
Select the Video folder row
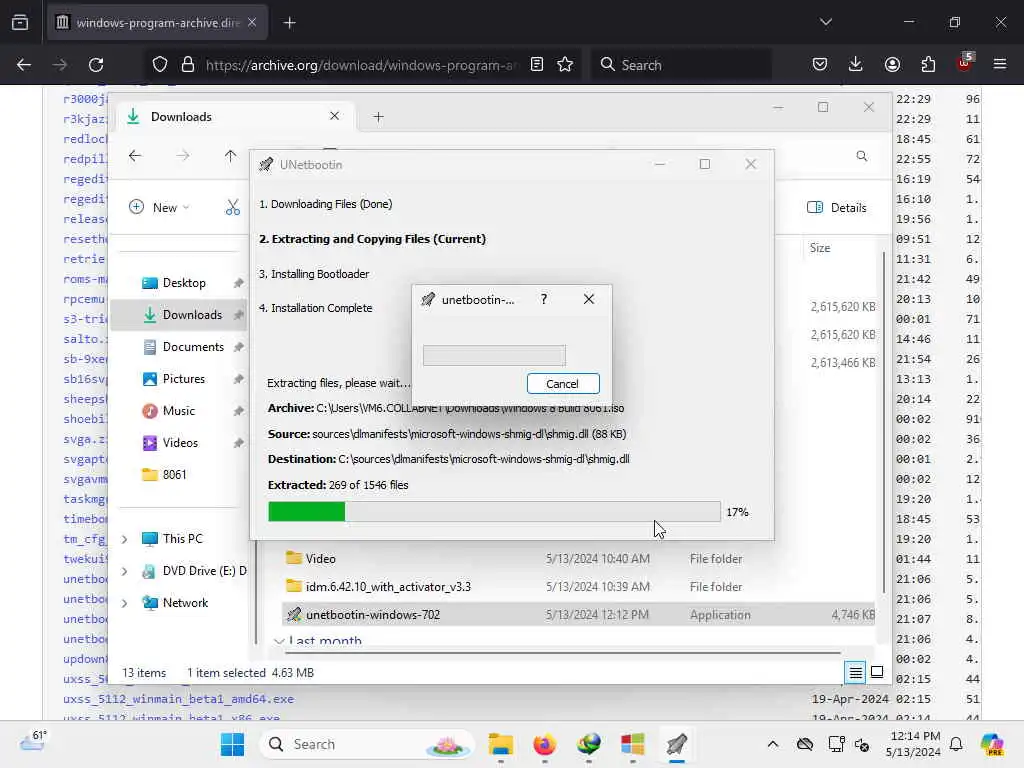pyautogui.click(x=577, y=559)
